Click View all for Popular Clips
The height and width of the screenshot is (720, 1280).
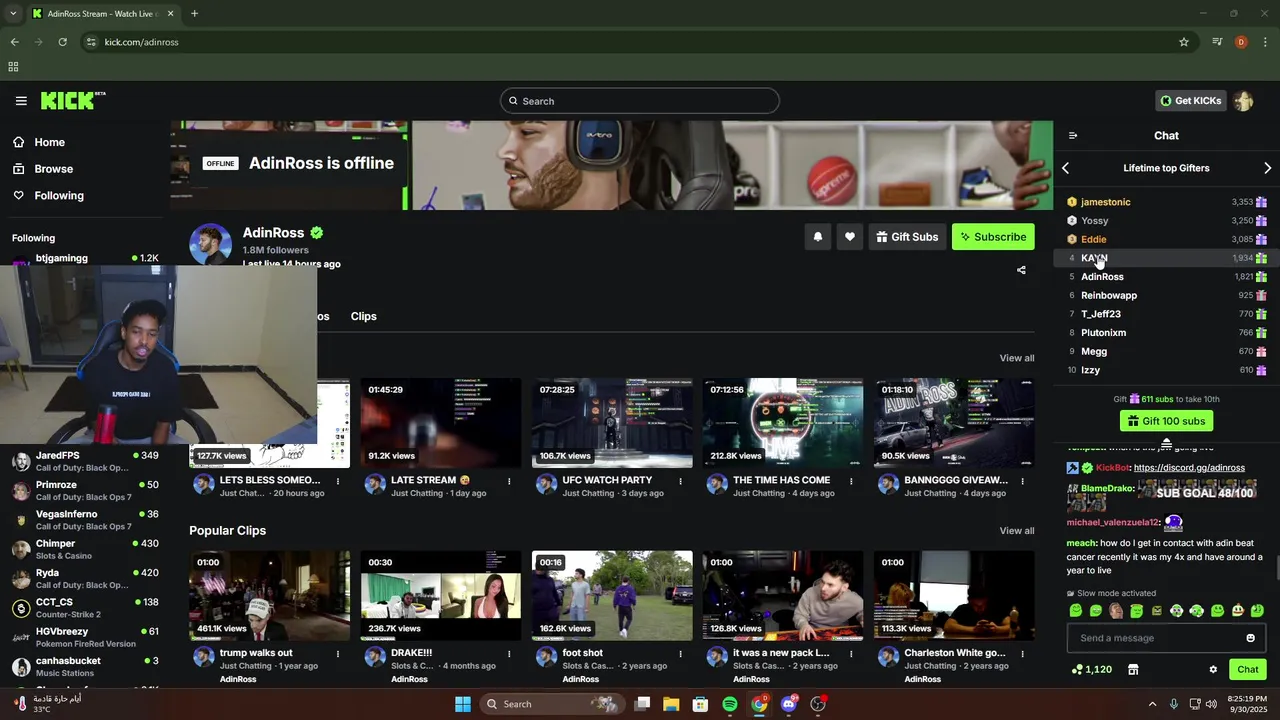[x=1017, y=531]
